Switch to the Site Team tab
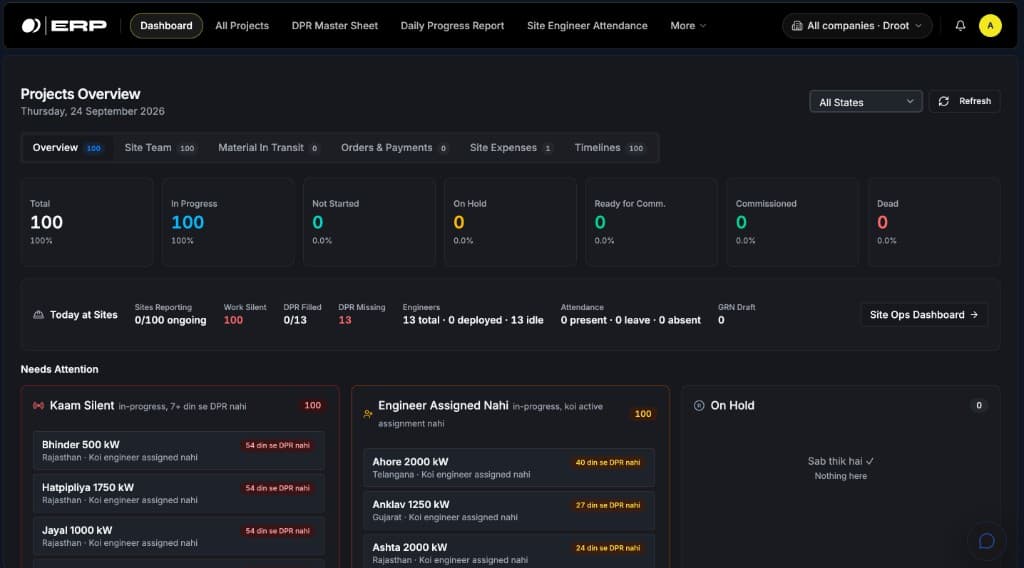Image resolution: width=1024 pixels, height=568 pixels. tap(159, 148)
